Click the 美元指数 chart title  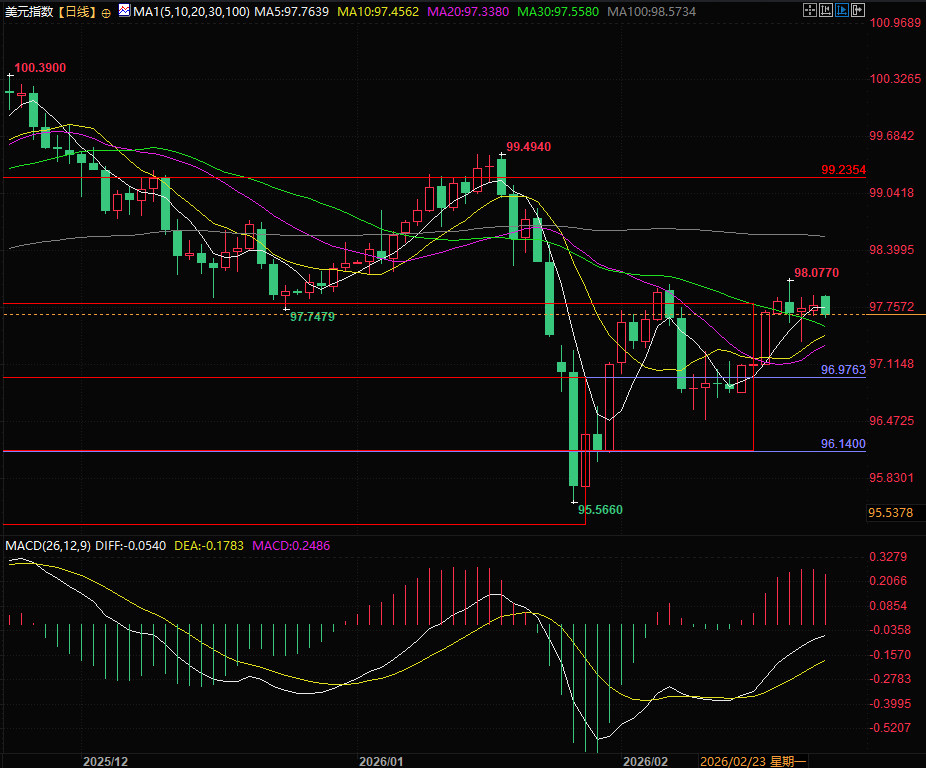(x=29, y=12)
